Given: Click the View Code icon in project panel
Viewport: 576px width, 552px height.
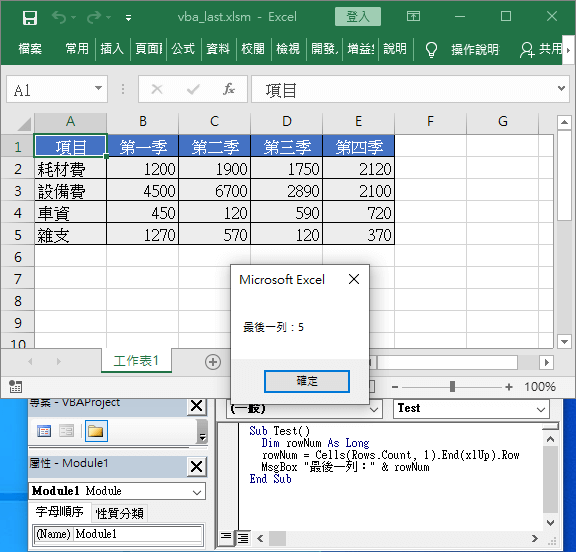Looking at the screenshot, I should pos(44,430).
